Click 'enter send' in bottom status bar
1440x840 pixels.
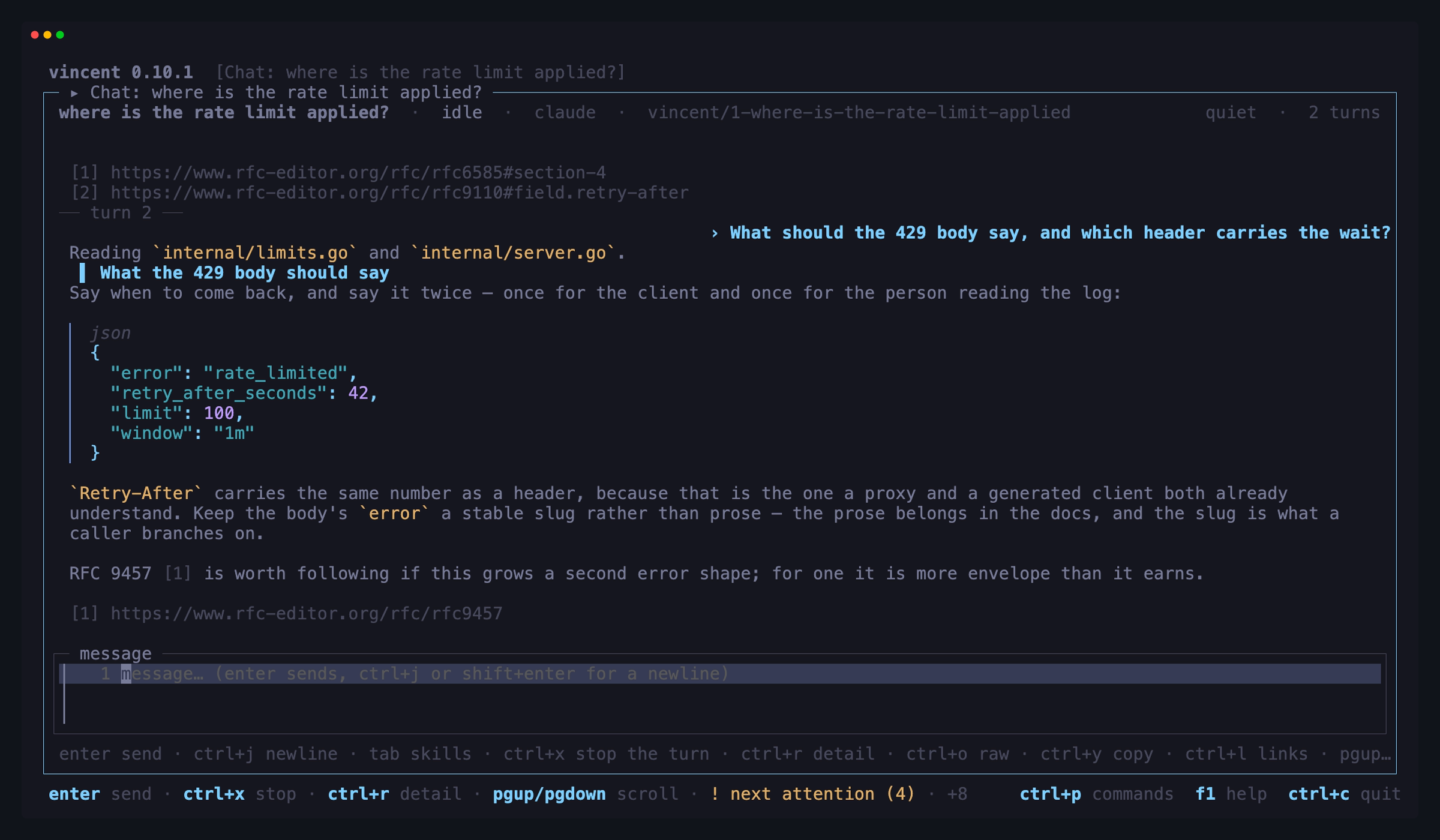[100, 794]
